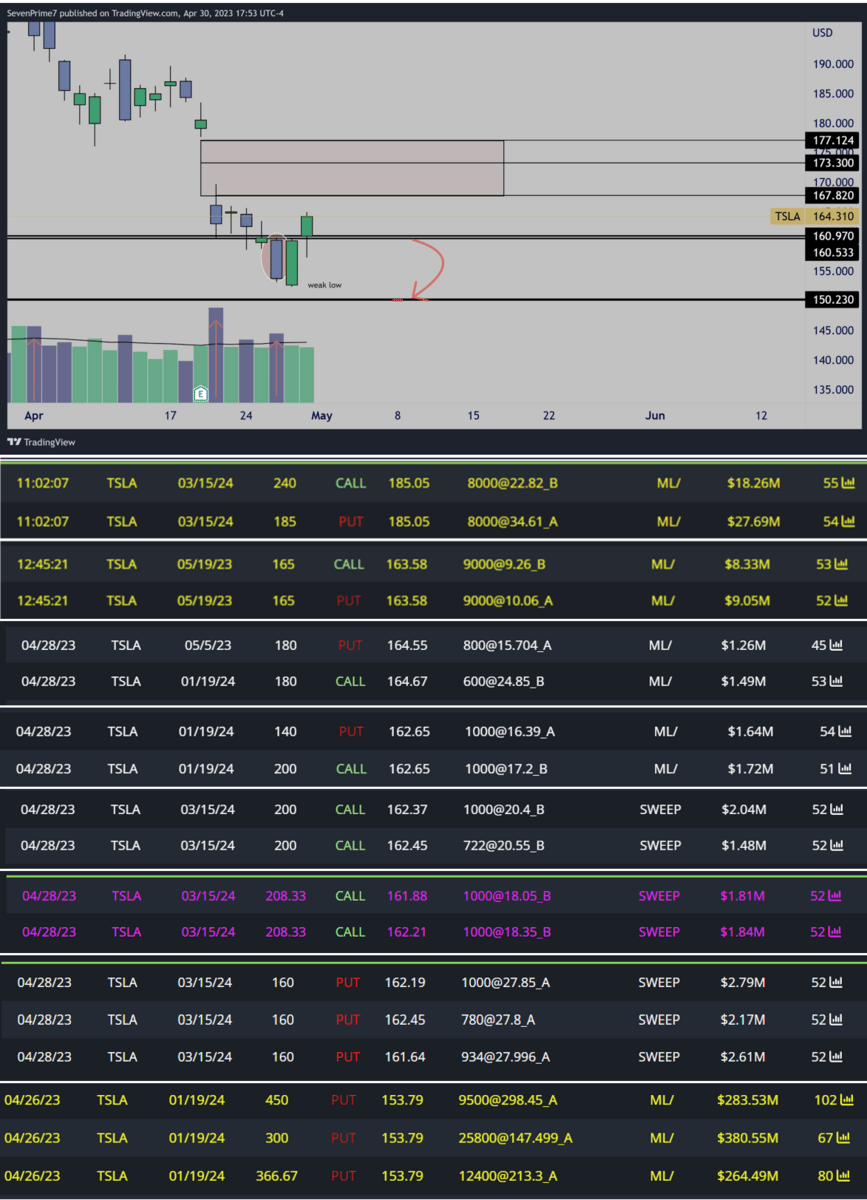Open chart icon in the $27.69M PUT row
Viewport: 867px width, 1200px height.
click(x=848, y=522)
